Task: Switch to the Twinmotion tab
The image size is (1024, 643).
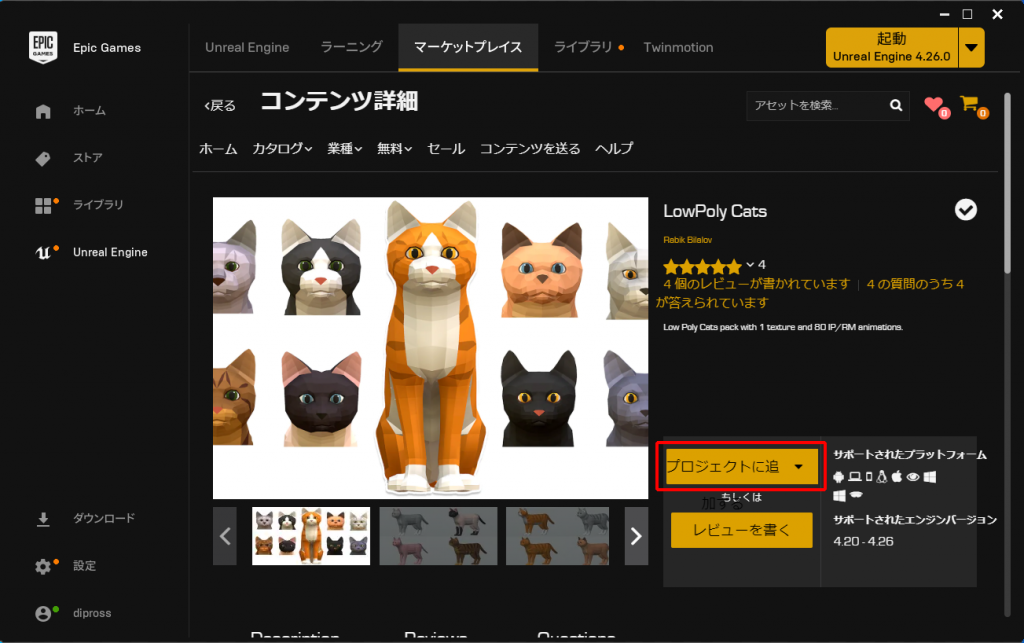Action: (679, 48)
